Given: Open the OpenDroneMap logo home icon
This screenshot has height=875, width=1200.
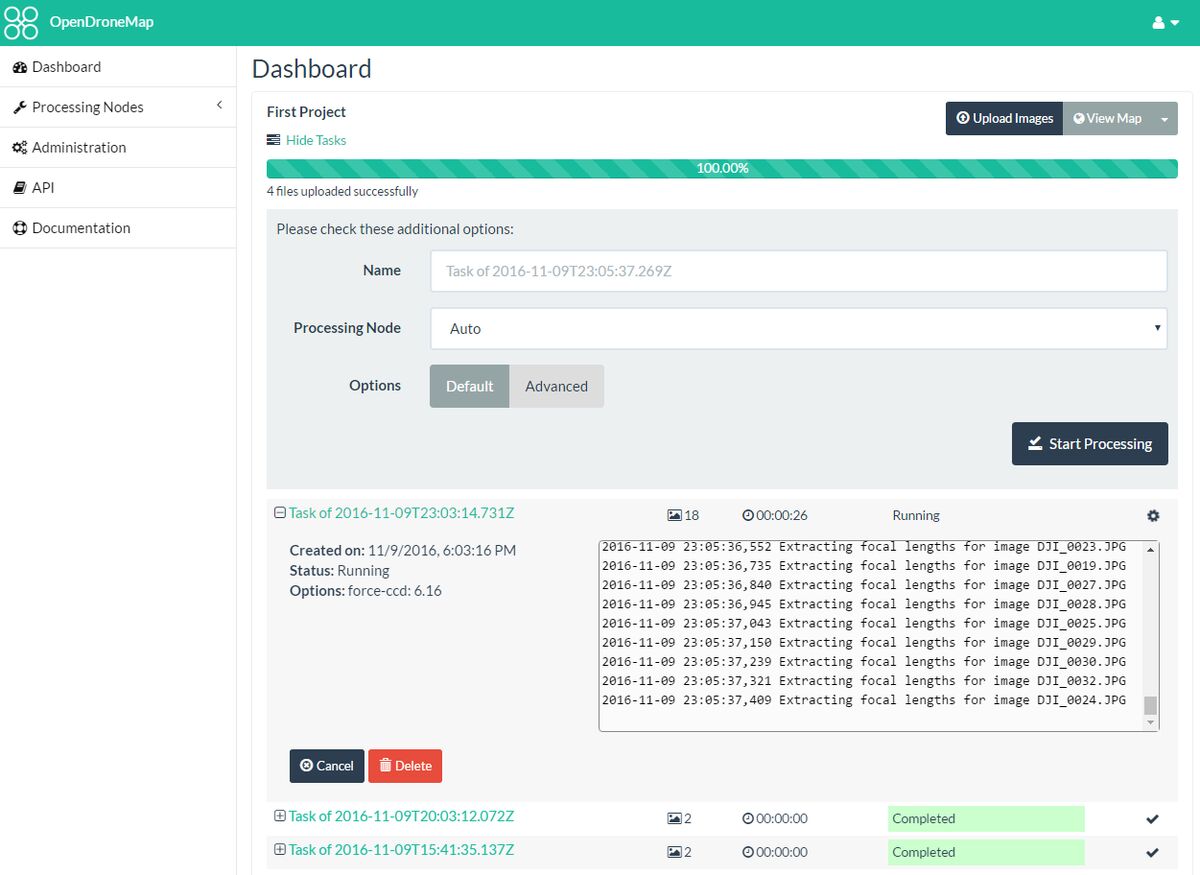Looking at the screenshot, I should point(21,22).
